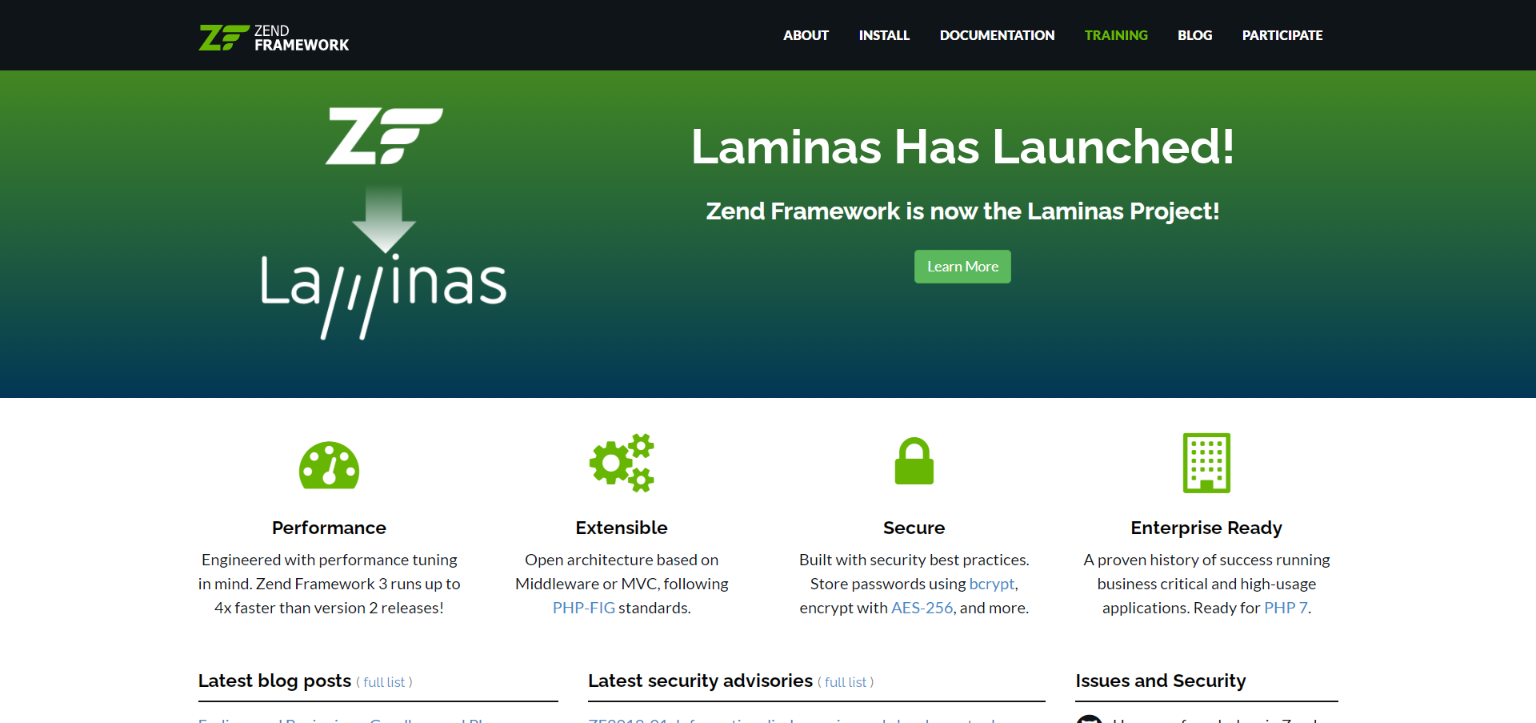Select the Enterprise Ready building icon

pos(1205,462)
